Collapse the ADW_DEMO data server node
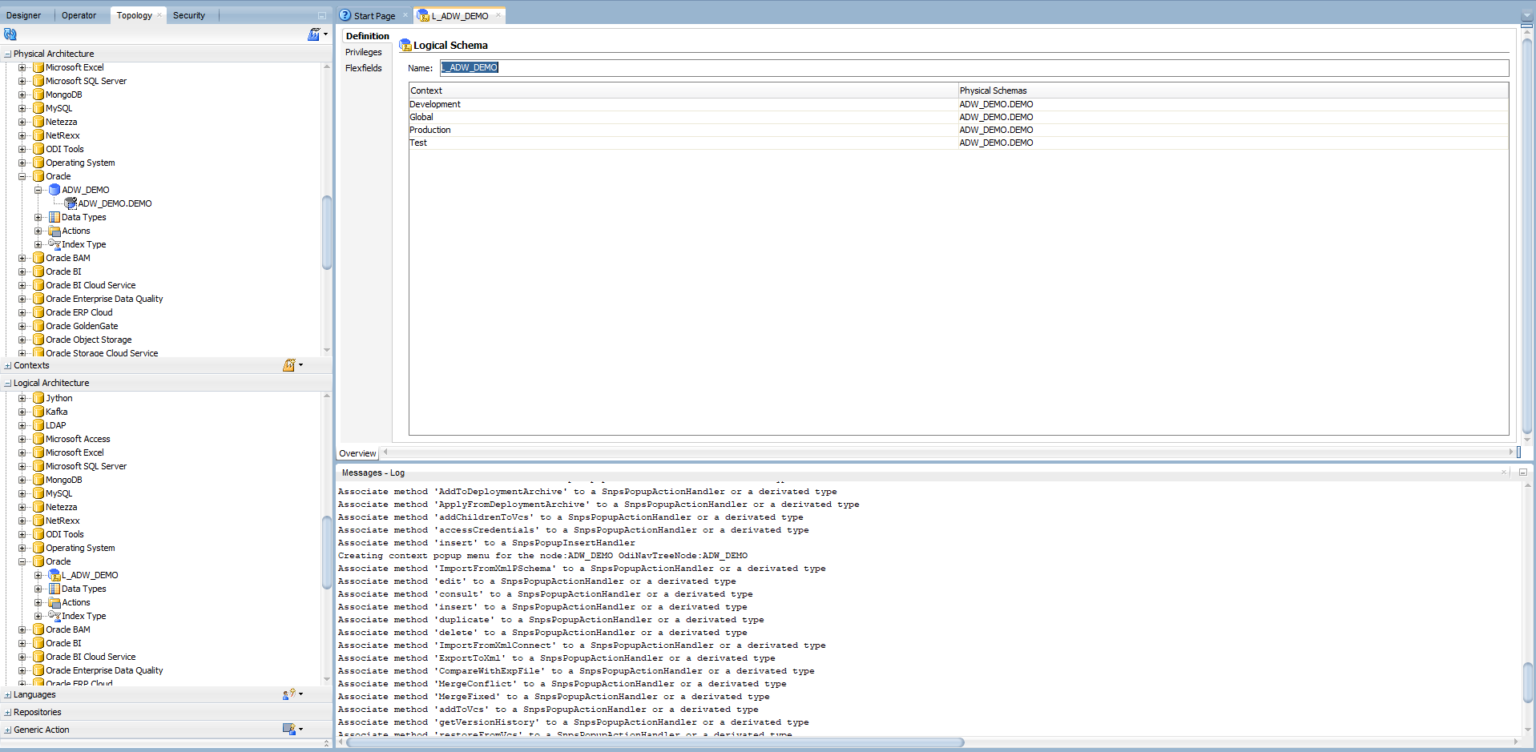 point(38,189)
